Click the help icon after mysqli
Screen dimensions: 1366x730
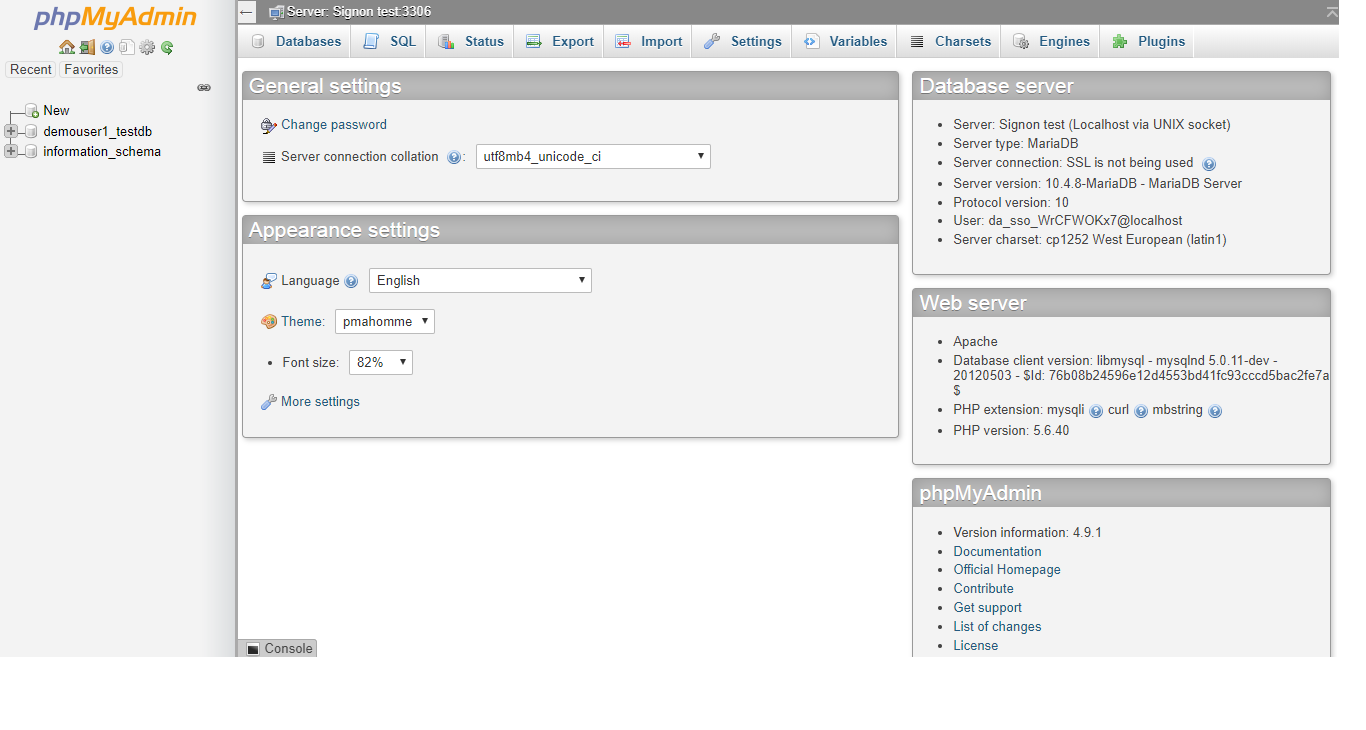pos(1096,411)
